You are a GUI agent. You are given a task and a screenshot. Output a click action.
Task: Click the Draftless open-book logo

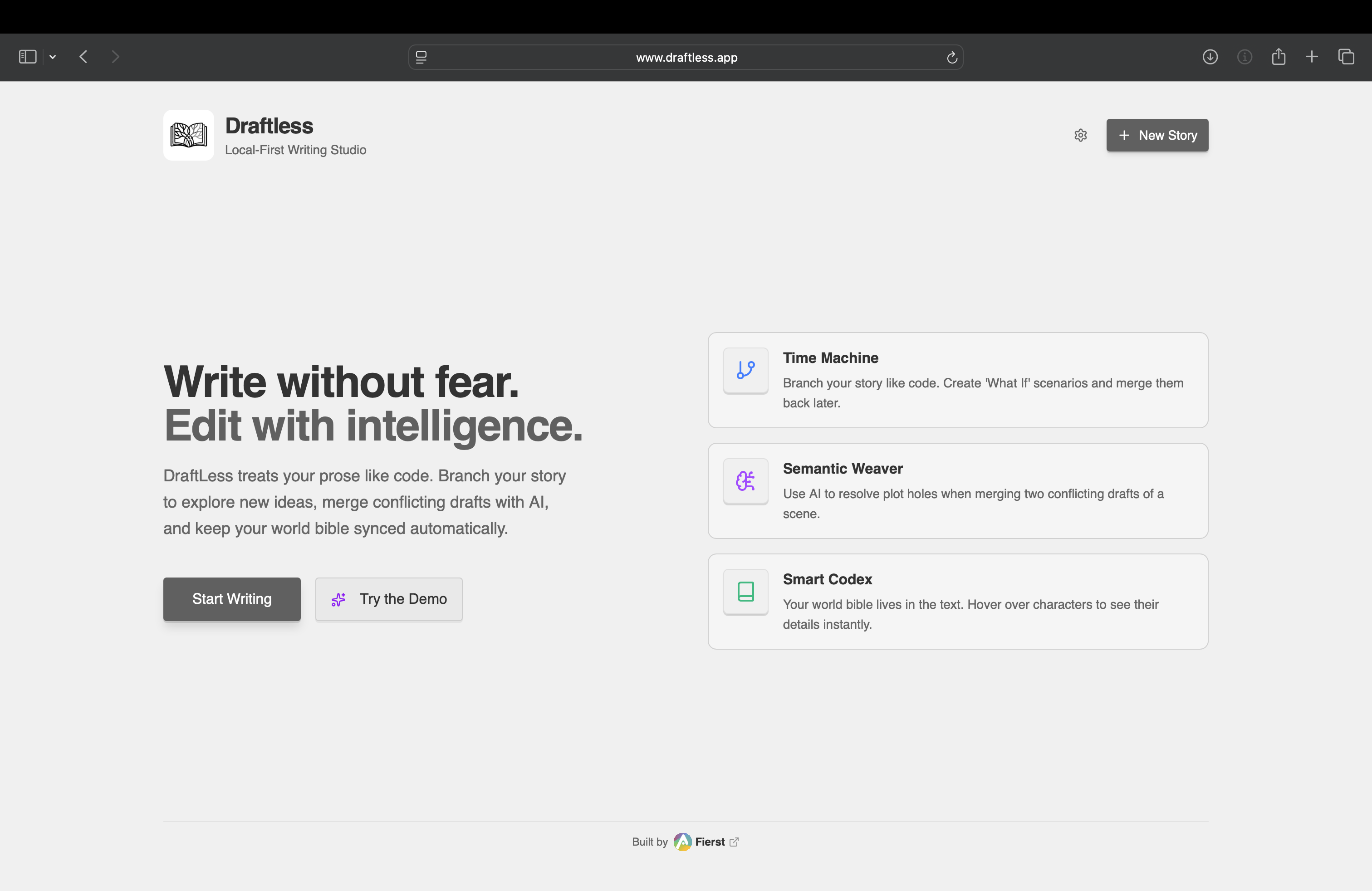[188, 135]
